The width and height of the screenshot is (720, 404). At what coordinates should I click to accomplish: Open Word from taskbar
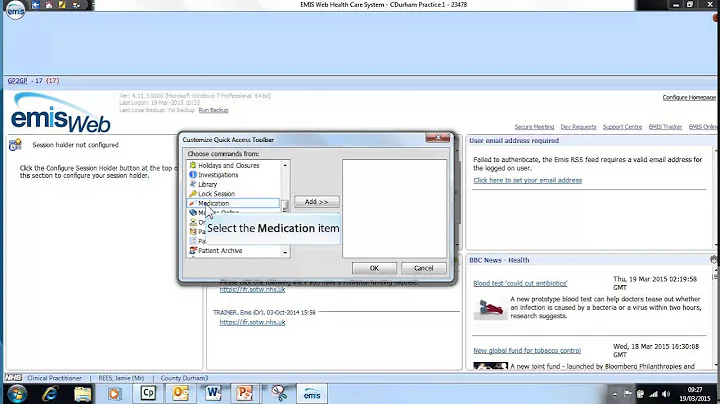point(213,393)
